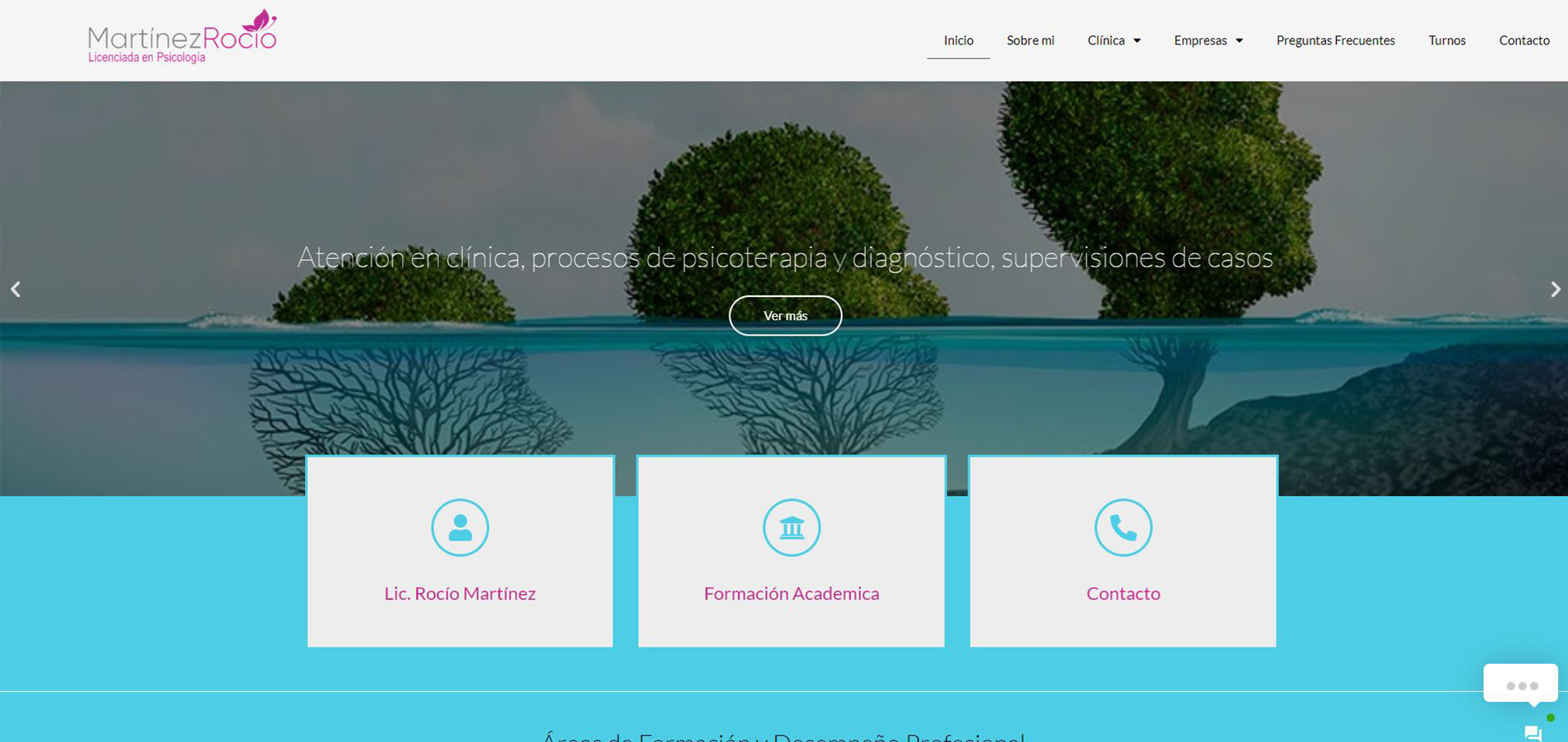Expand the Empresas dropdown menu
The width and height of the screenshot is (1568, 742).
[1207, 40]
